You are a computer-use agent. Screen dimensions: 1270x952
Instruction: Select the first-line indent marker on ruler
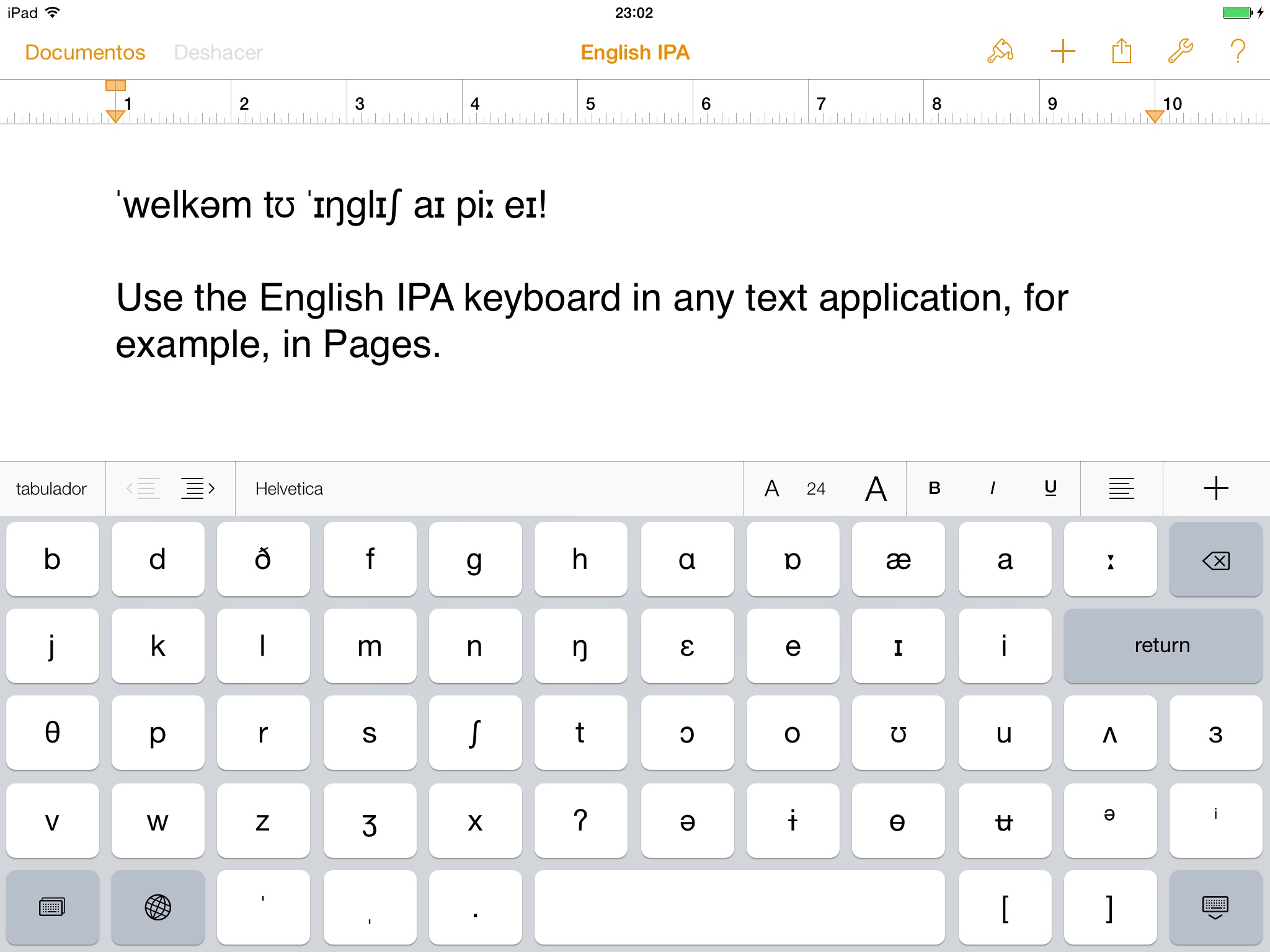[x=115, y=86]
